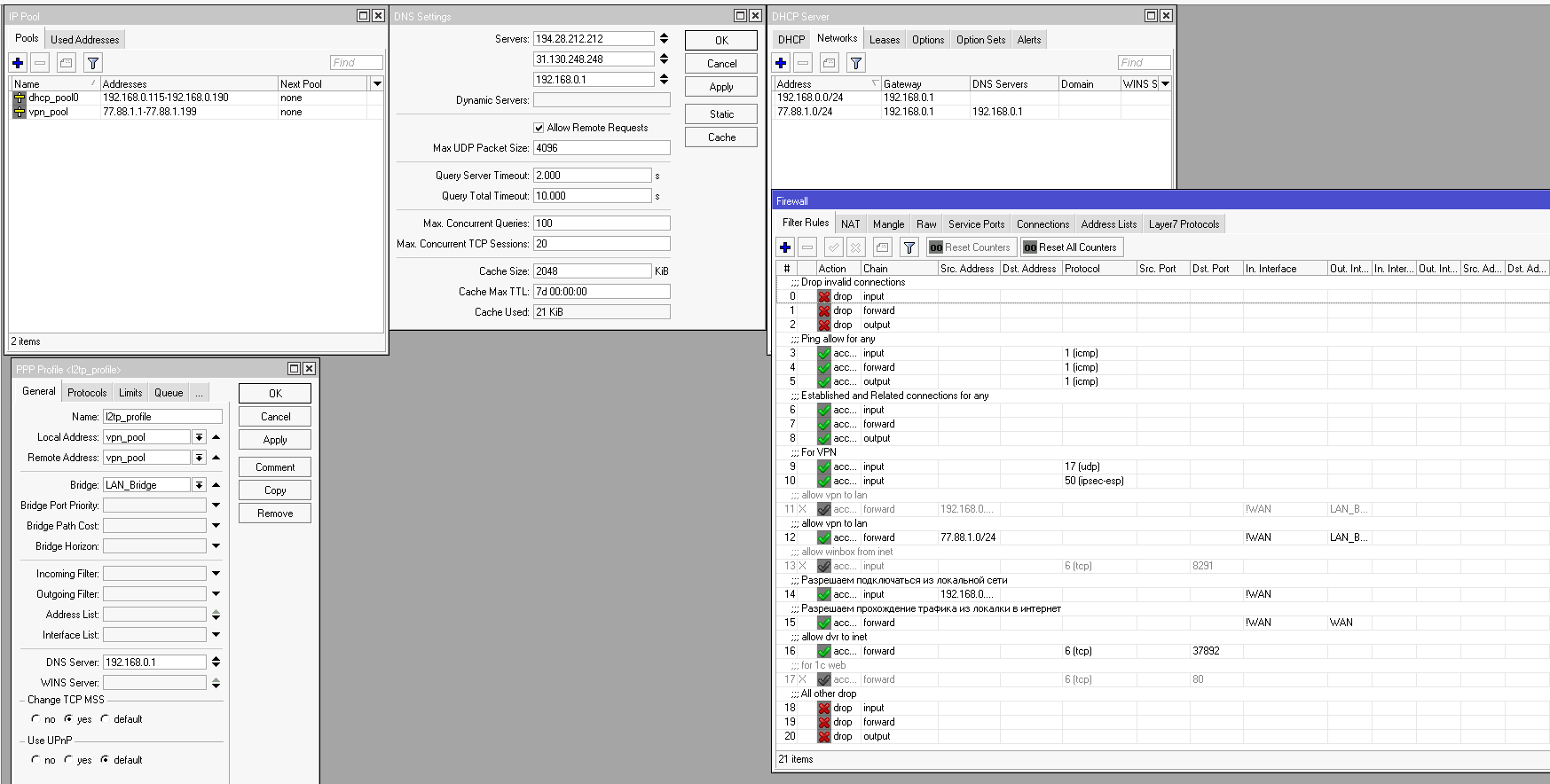Click the DHCP Server filter funnel icon

click(x=855, y=63)
